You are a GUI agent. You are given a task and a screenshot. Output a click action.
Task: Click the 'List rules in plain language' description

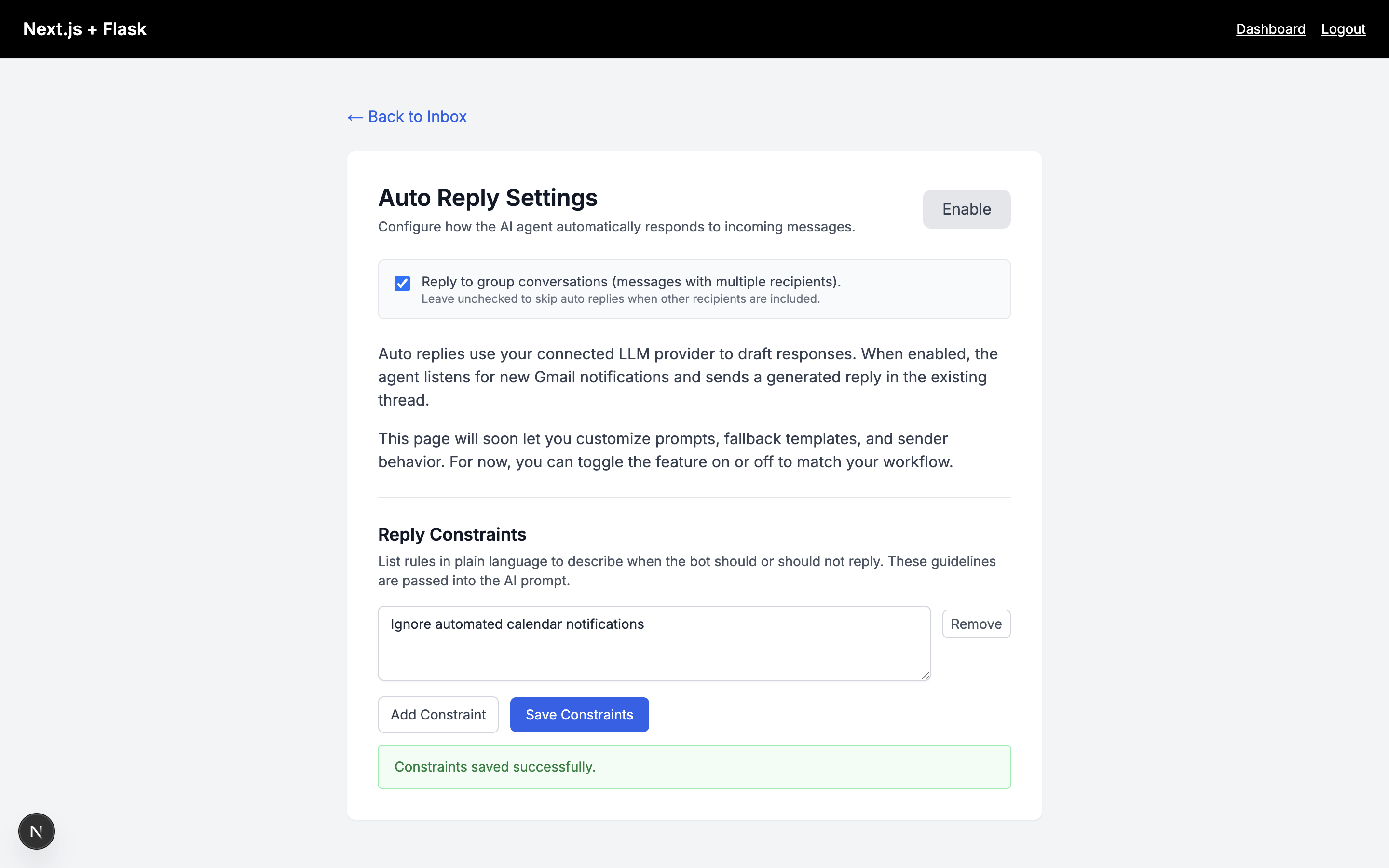(x=686, y=570)
